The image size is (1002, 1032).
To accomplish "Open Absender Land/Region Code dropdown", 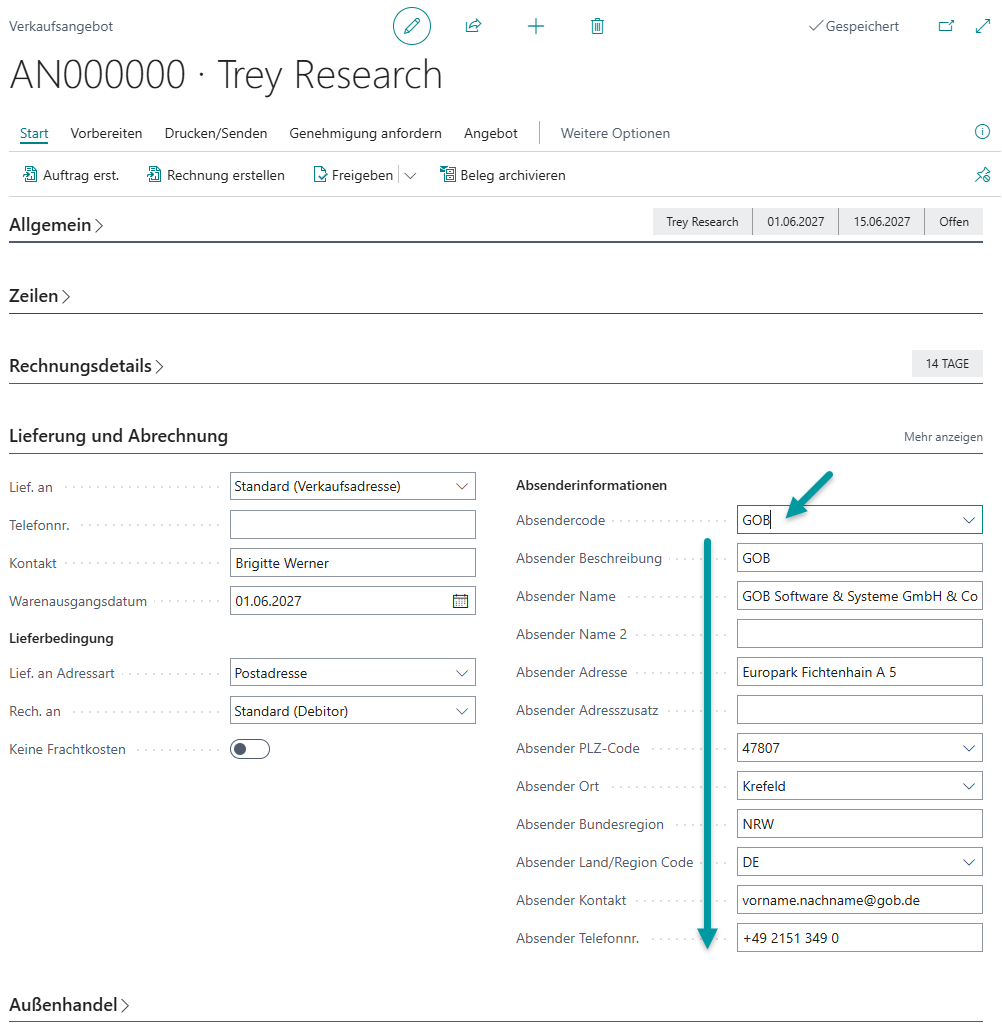I will tap(968, 862).
